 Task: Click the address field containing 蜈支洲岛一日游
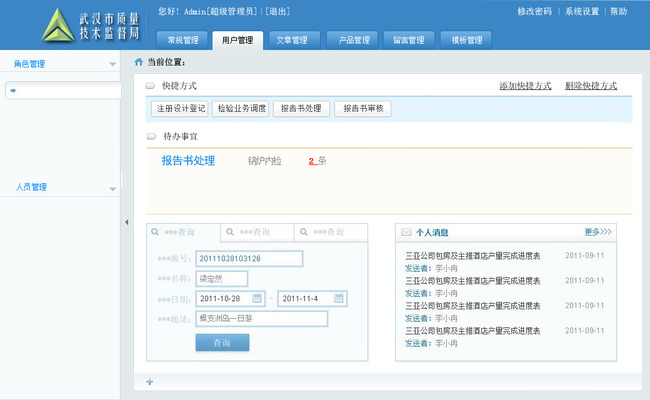pos(262,318)
